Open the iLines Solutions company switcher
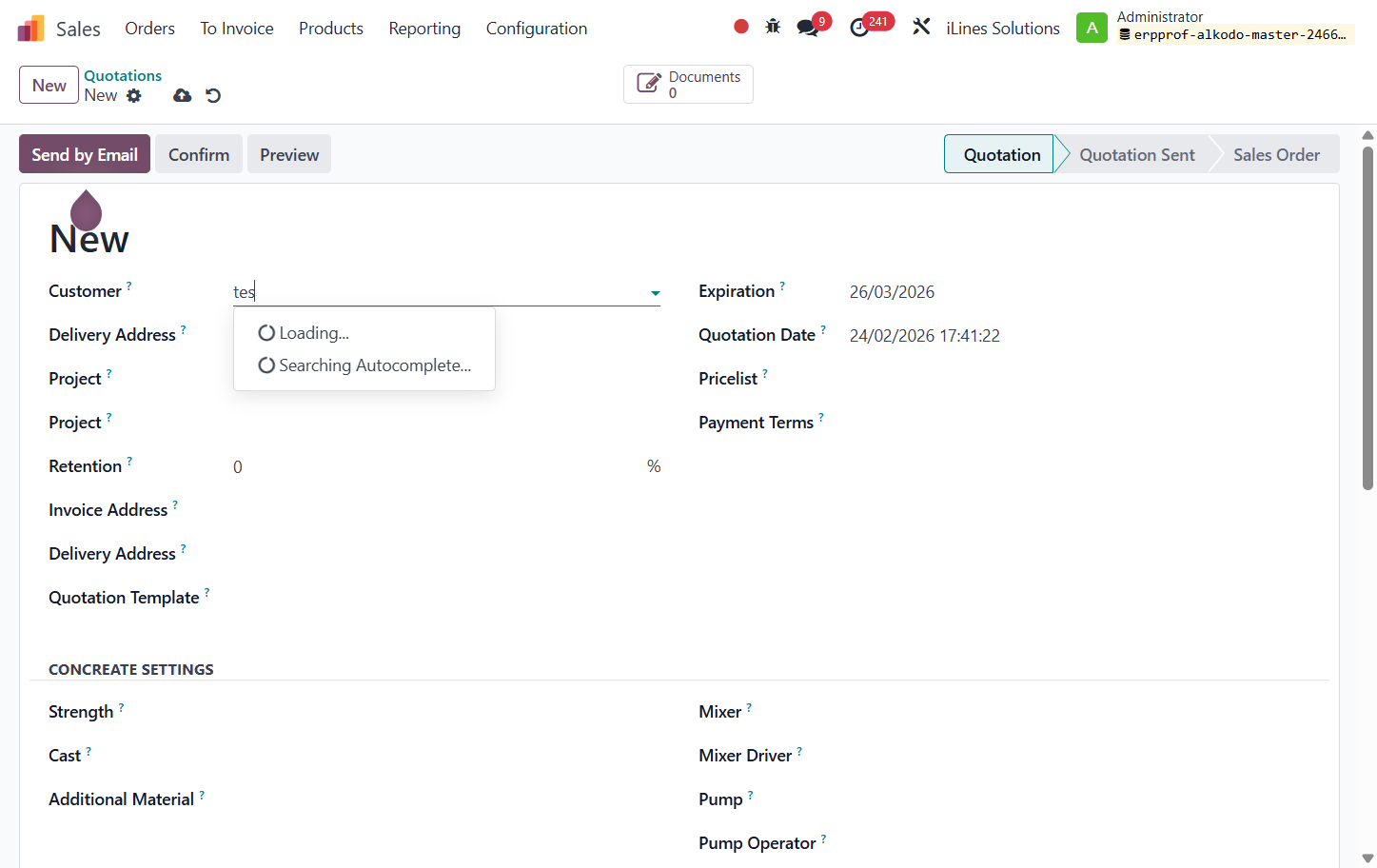 coord(1003,29)
